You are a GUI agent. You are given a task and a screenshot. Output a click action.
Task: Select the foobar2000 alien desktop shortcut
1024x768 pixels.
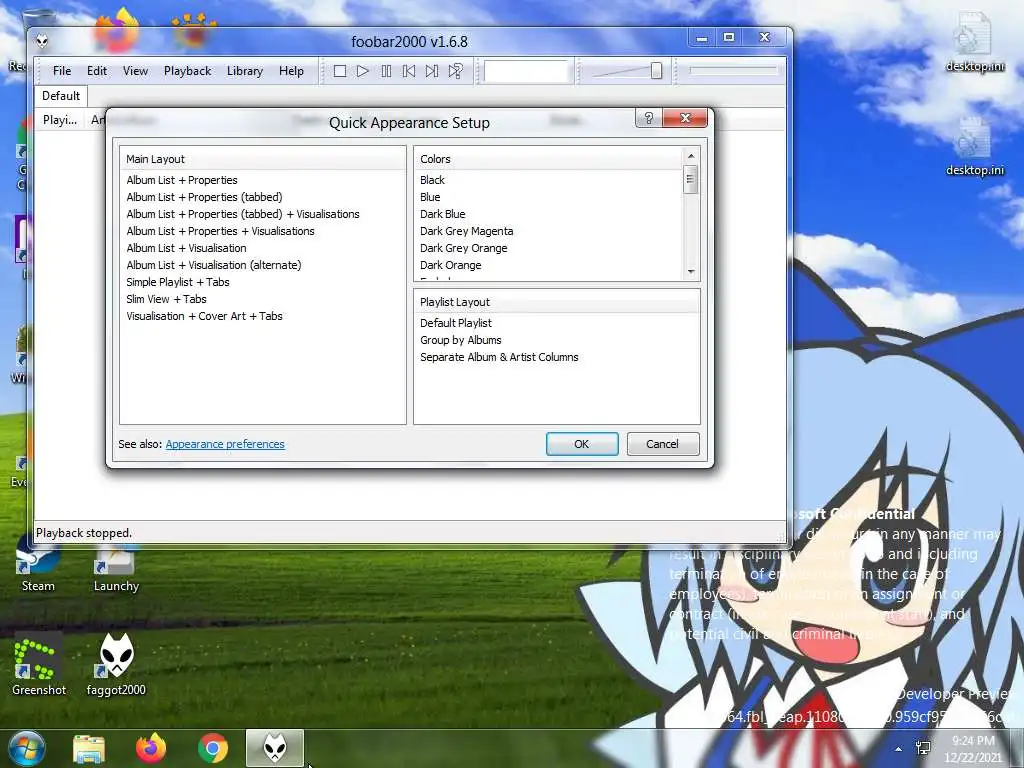(x=116, y=664)
